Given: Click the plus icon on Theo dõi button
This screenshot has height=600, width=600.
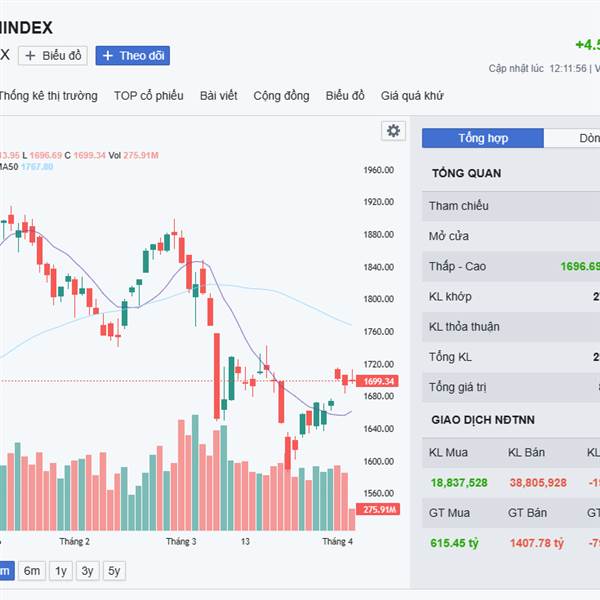Looking at the screenshot, I should (x=108, y=56).
